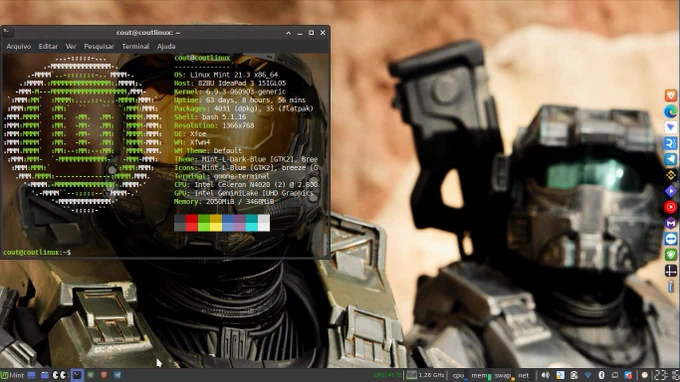Click the cpu load monitor
This screenshot has height=382, width=680.
pos(460,376)
